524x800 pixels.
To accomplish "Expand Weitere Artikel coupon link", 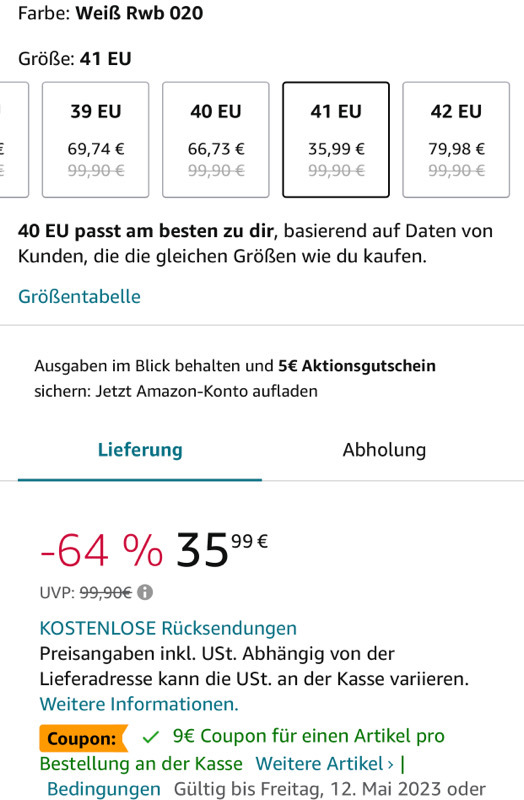I will [x=325, y=764].
